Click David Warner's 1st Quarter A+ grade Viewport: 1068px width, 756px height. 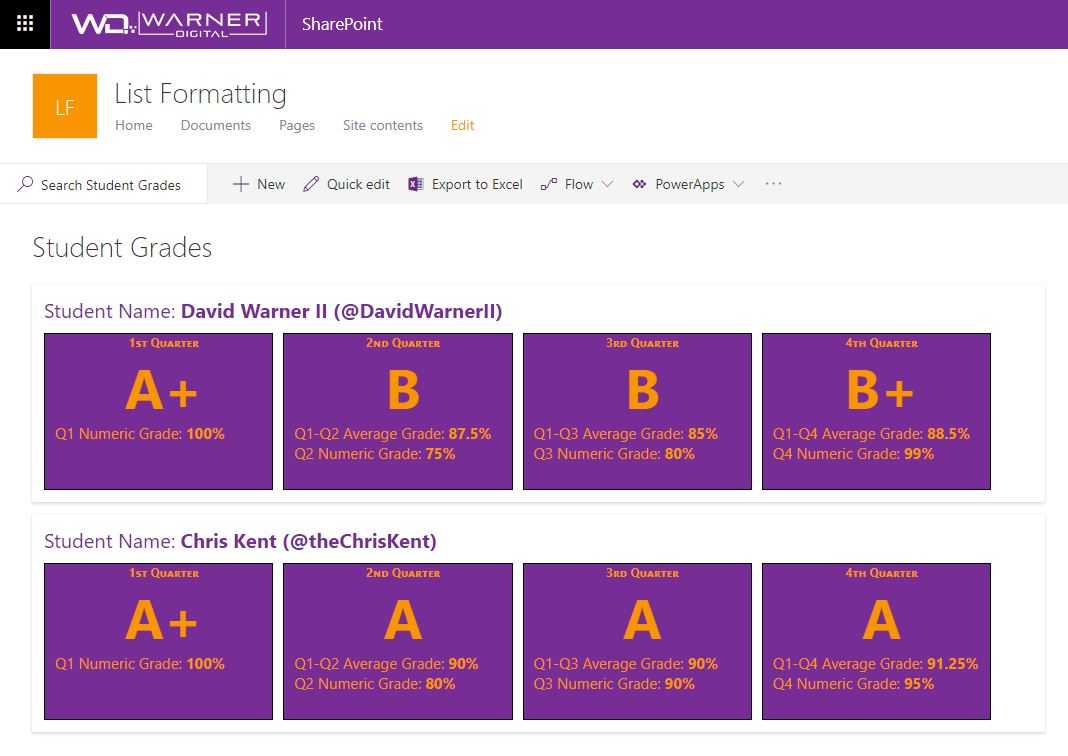click(161, 391)
